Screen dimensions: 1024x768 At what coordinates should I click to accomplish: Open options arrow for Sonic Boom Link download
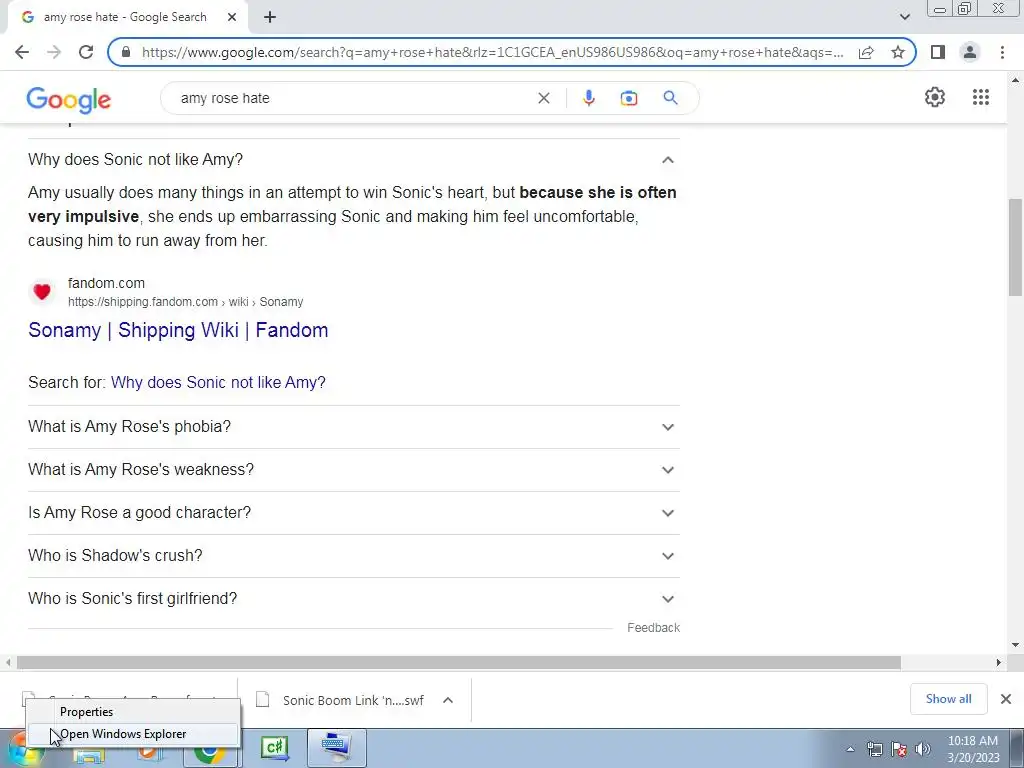pos(448,700)
